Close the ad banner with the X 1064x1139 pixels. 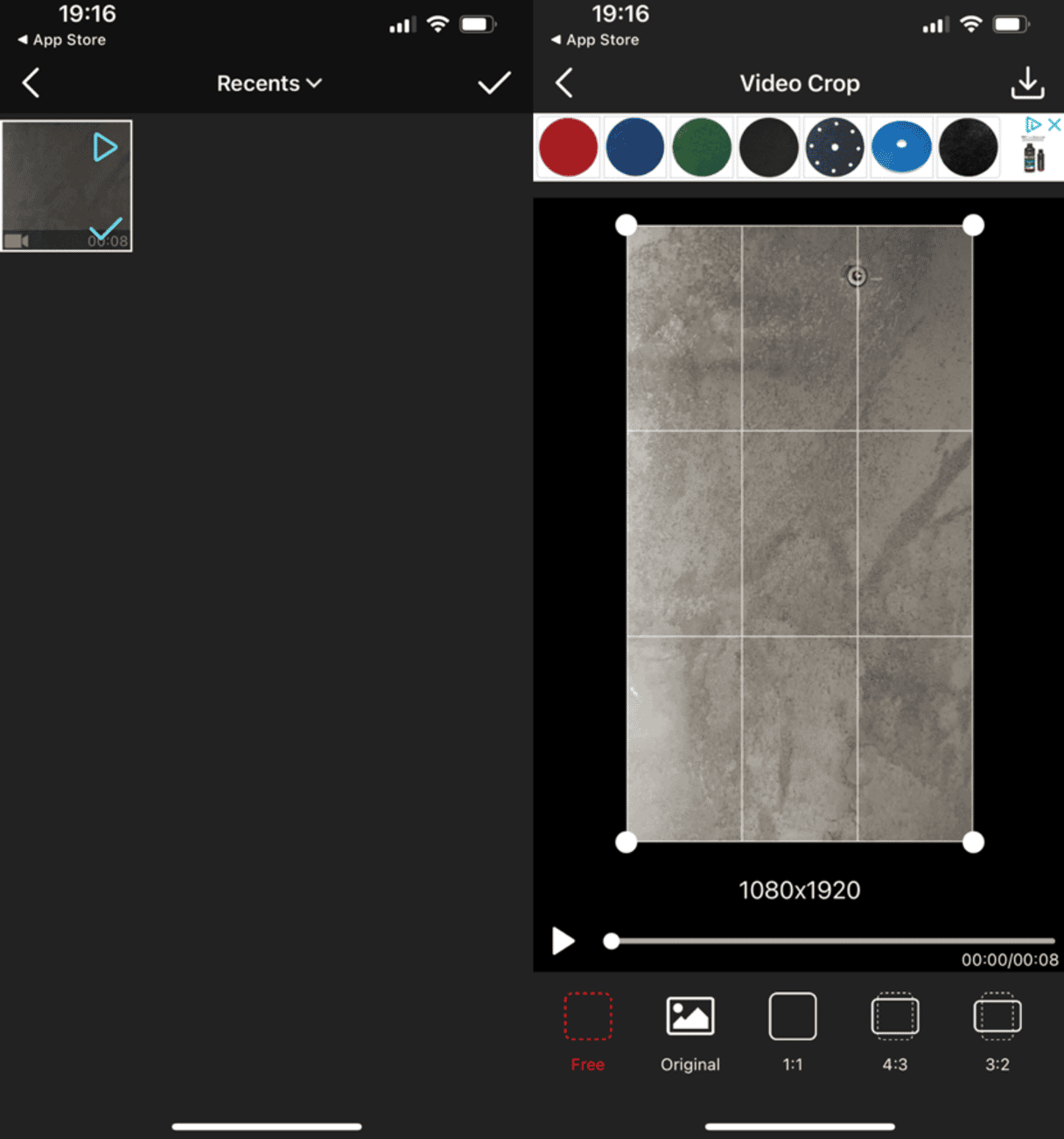[1054, 125]
